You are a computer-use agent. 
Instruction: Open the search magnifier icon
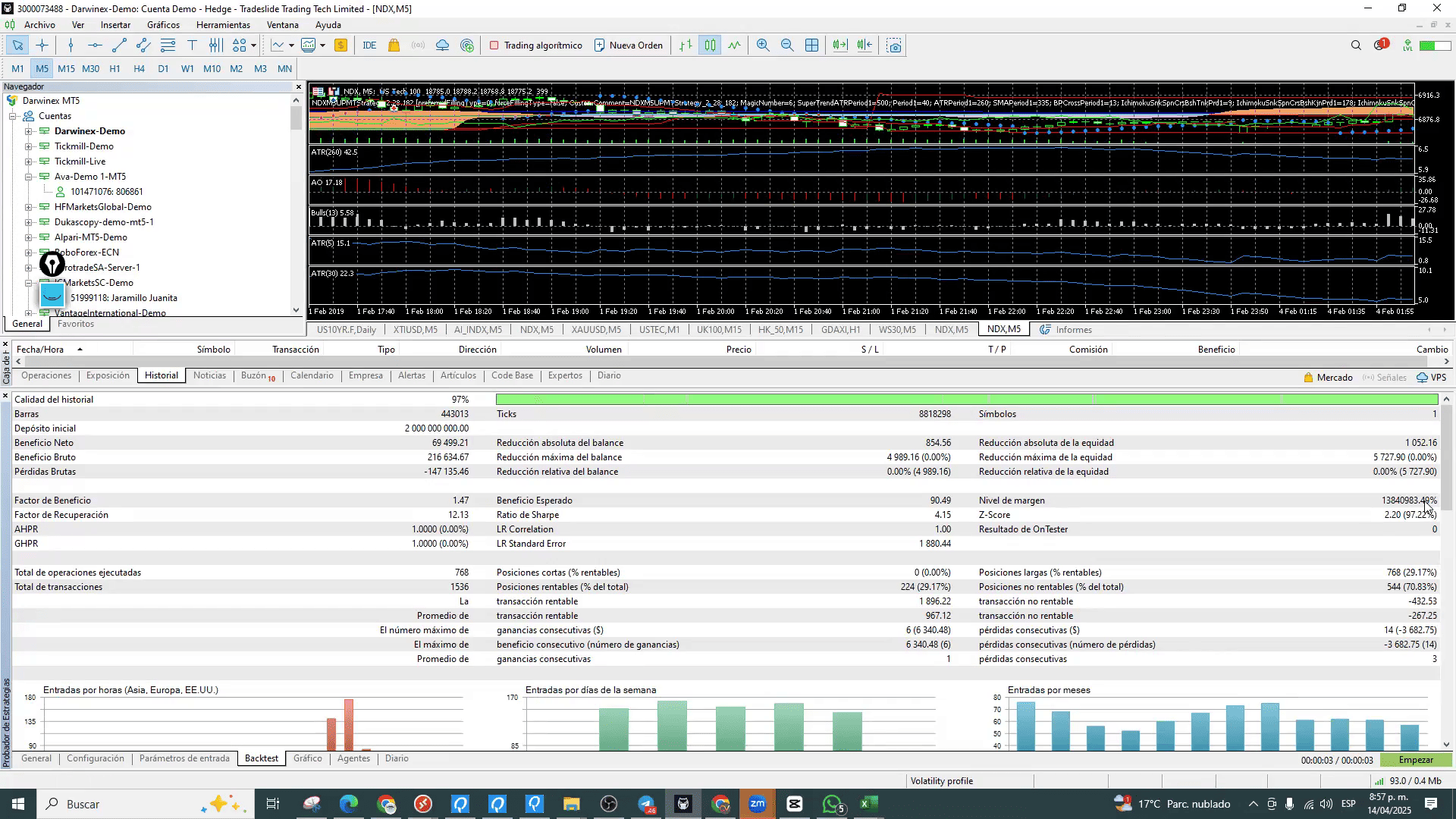point(1356,45)
